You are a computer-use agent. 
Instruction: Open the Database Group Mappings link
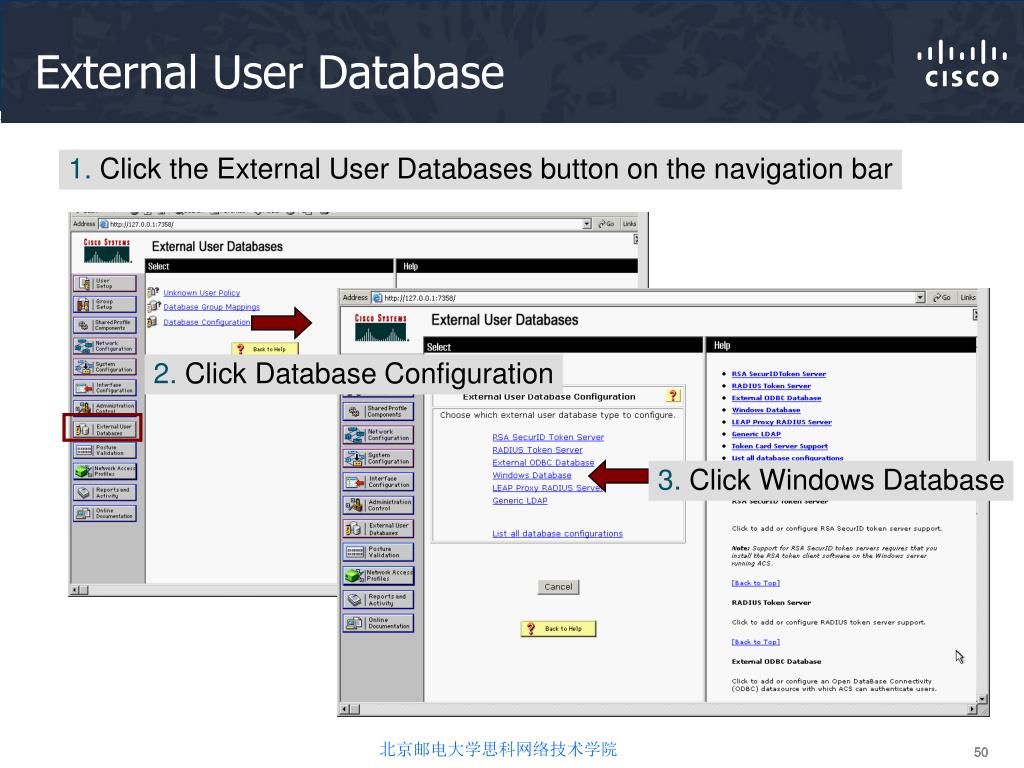[212, 307]
